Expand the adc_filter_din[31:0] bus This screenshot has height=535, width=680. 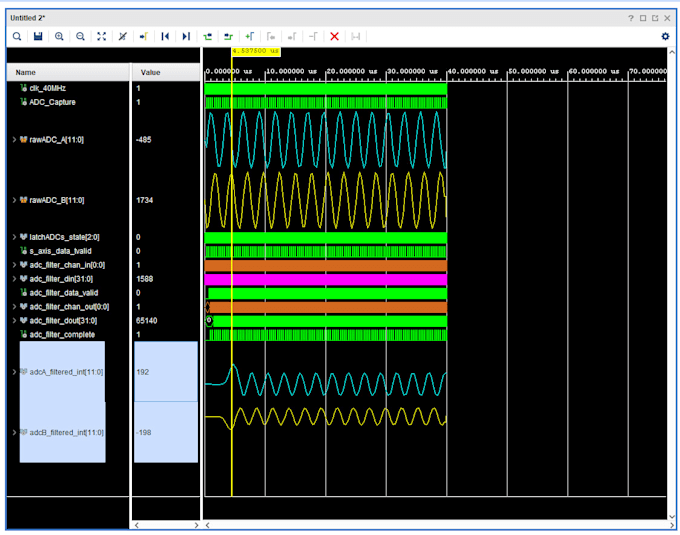(x=14, y=279)
